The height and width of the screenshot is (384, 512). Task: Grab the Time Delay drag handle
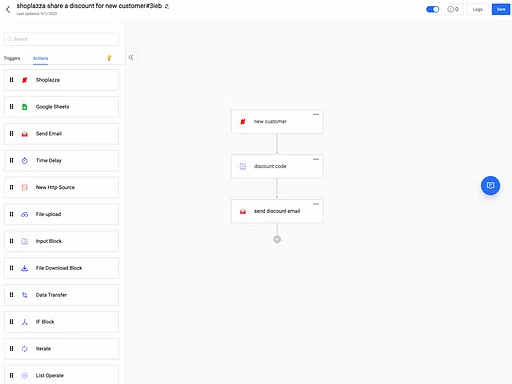click(11, 160)
